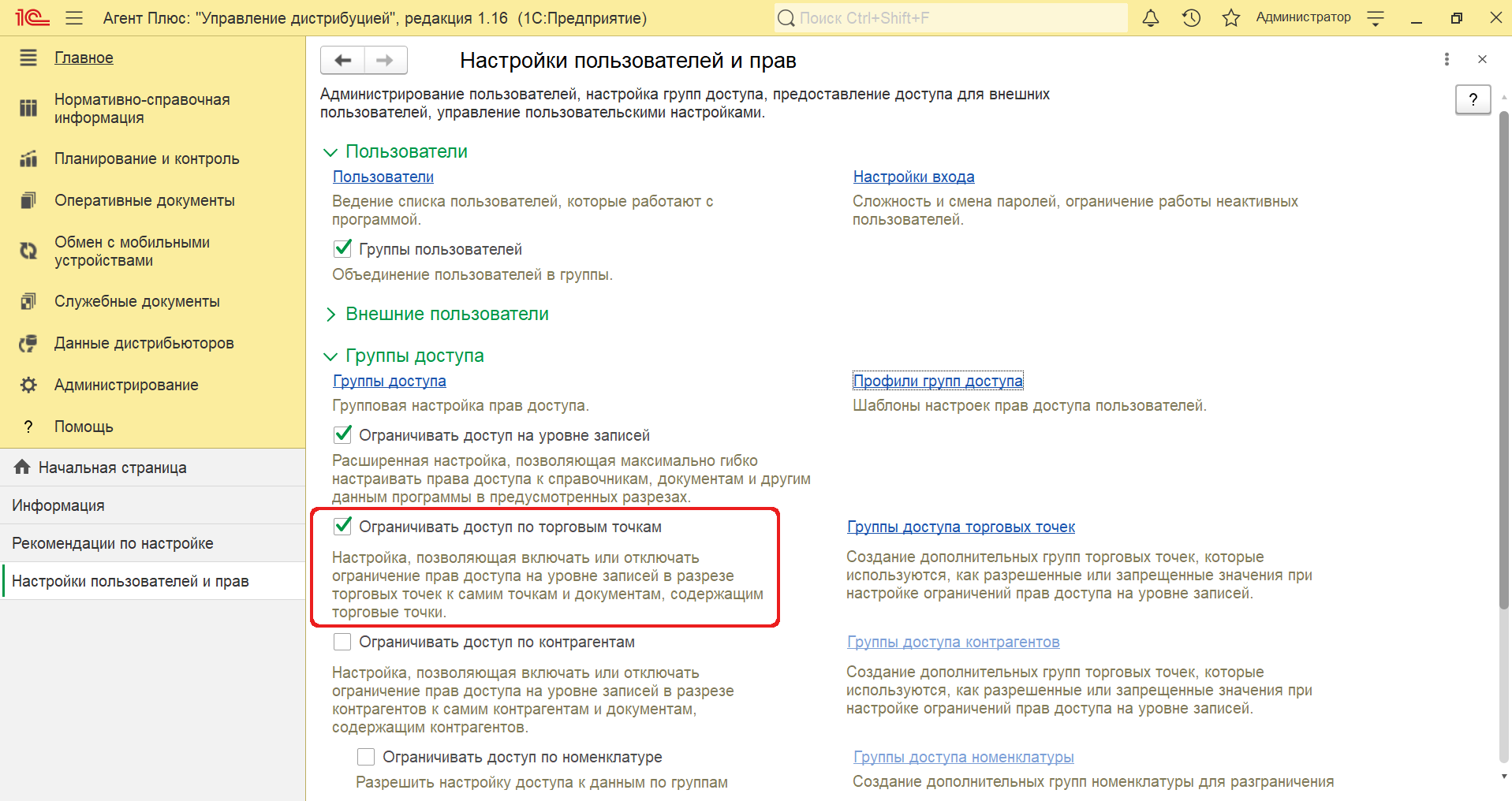1512x801 pixels.
Task: Switch to Информация tab
Action: [x=152, y=505]
